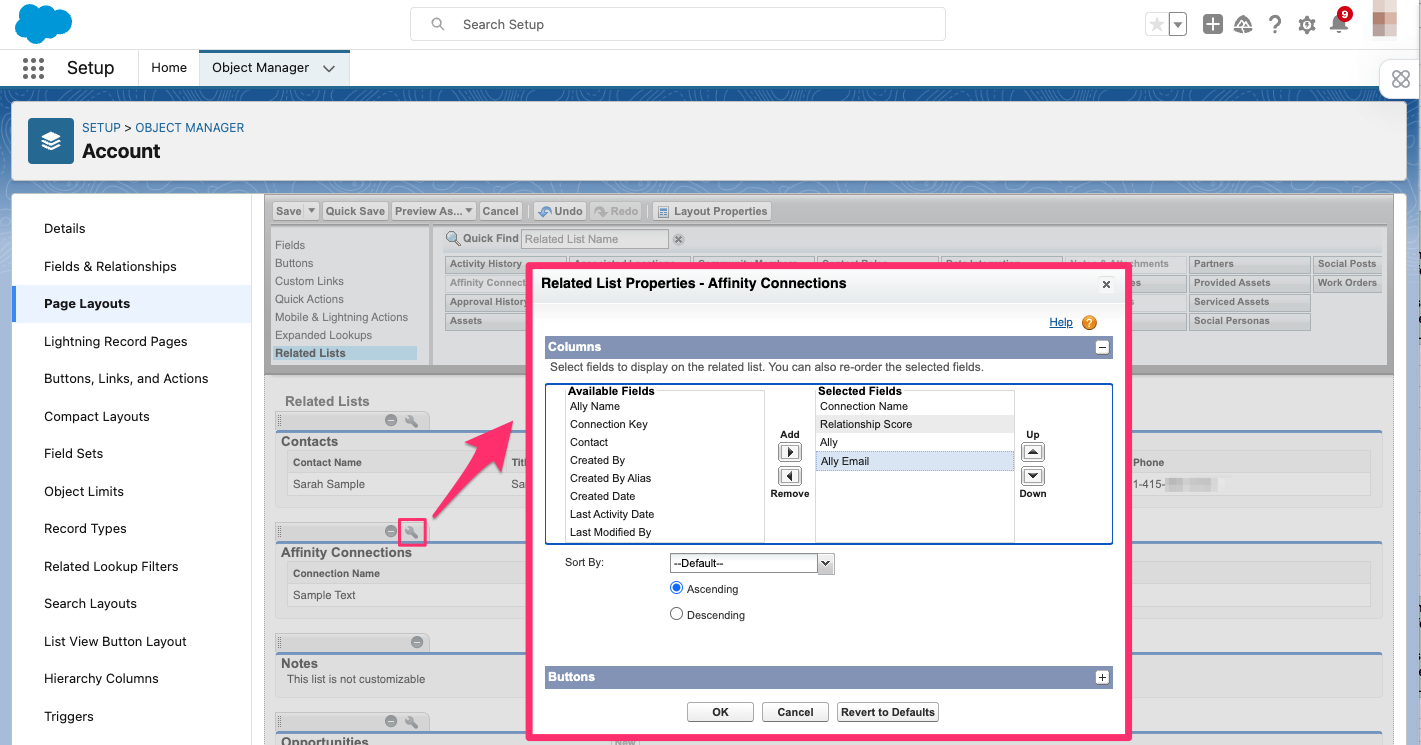Viewport: 1421px width, 745px height.
Task: Open the App Launcher grid icon
Action: coord(33,67)
